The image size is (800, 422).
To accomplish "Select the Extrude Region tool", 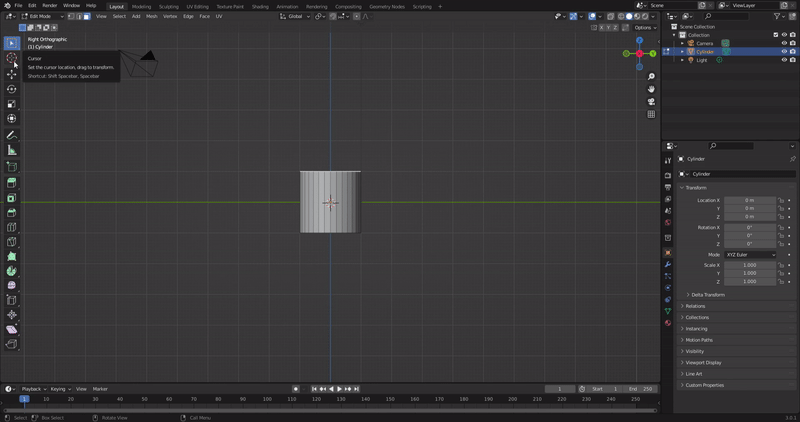I will (11, 182).
